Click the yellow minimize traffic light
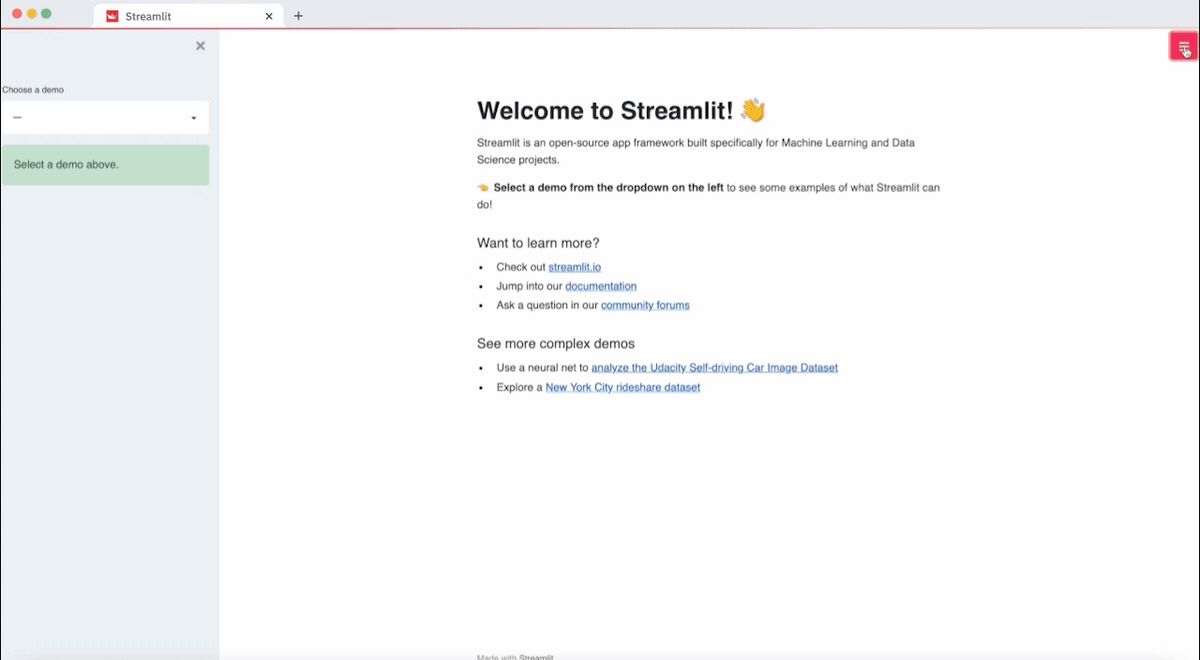Screen dimensions: 1200x660 [x=32, y=13]
